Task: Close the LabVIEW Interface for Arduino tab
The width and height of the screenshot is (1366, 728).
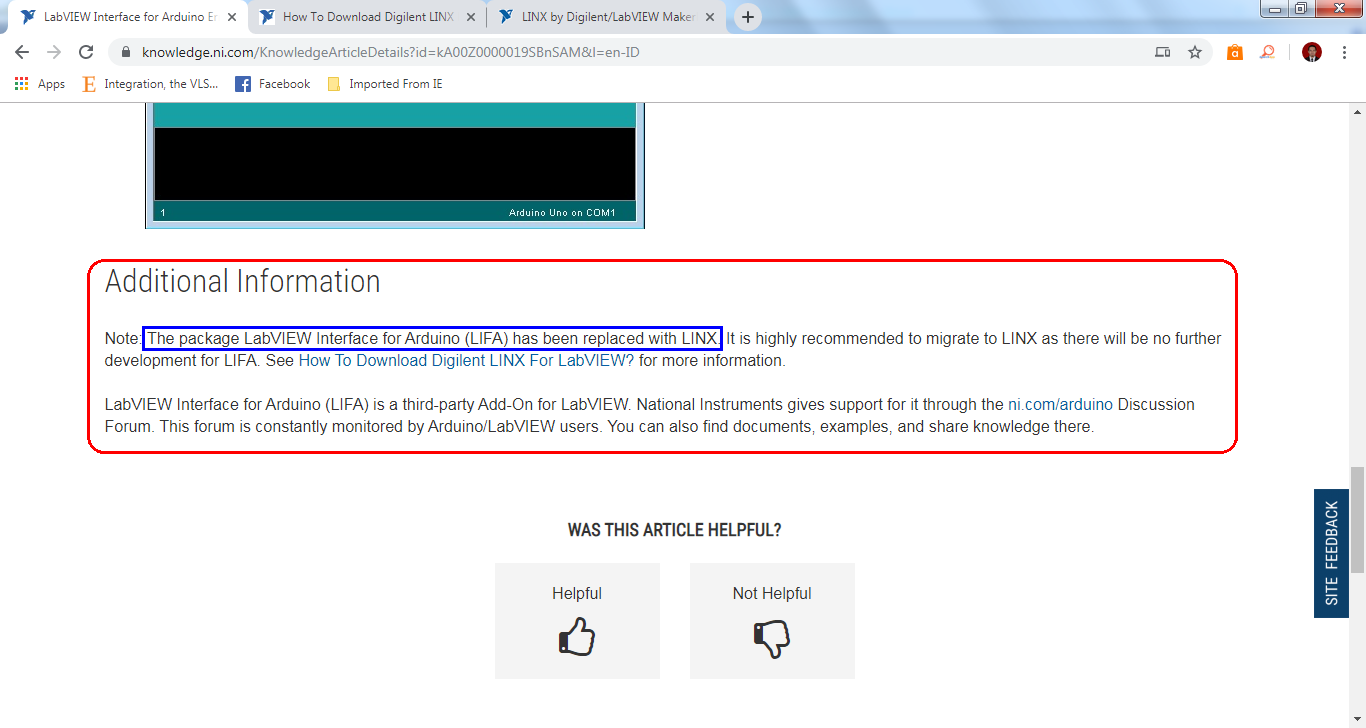Action: pos(232,17)
